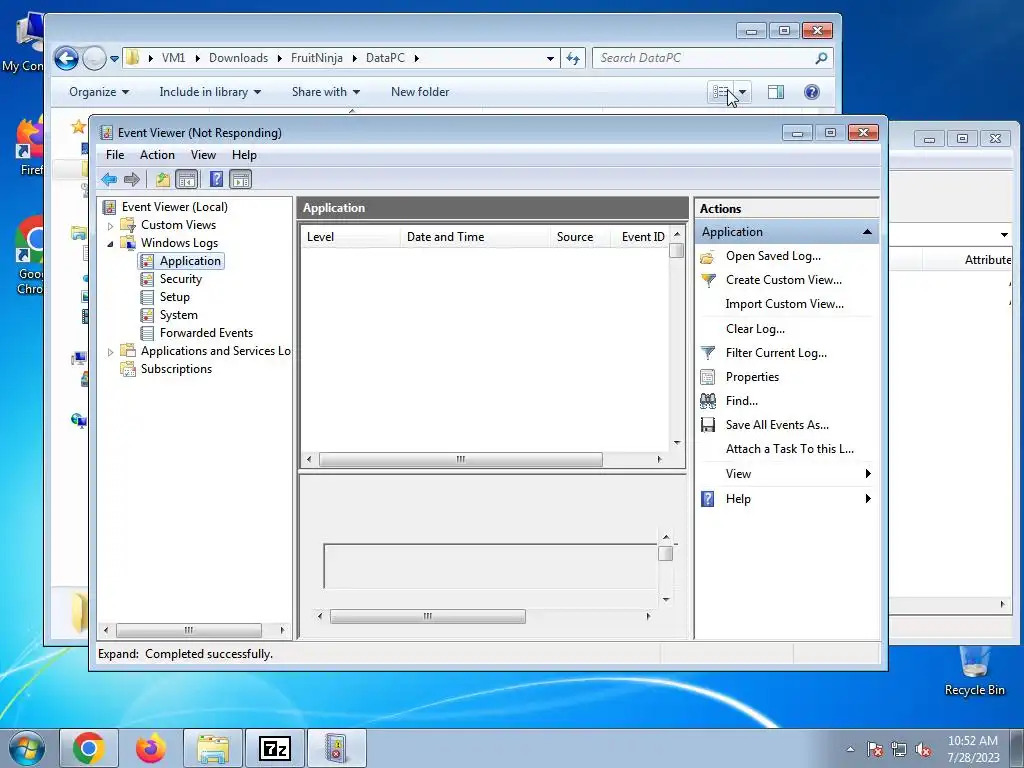Open the Recycle Bin desktop icon

pos(974,671)
